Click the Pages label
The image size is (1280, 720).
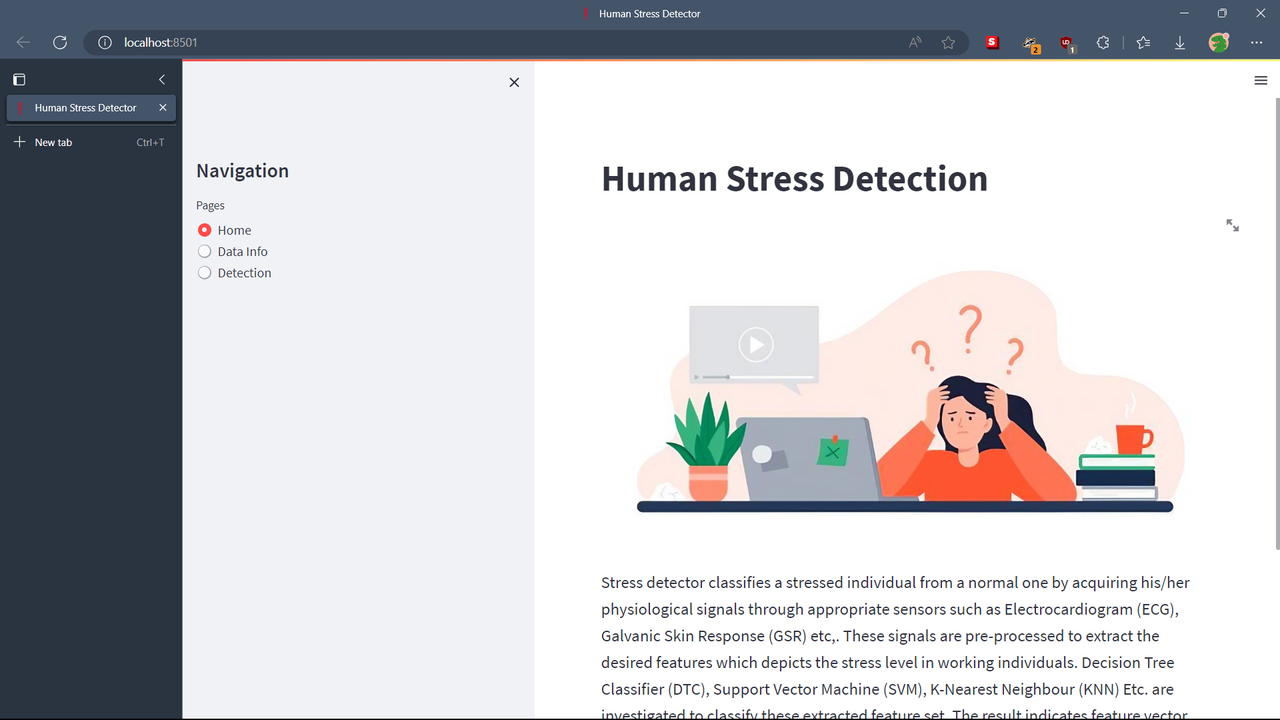(210, 205)
